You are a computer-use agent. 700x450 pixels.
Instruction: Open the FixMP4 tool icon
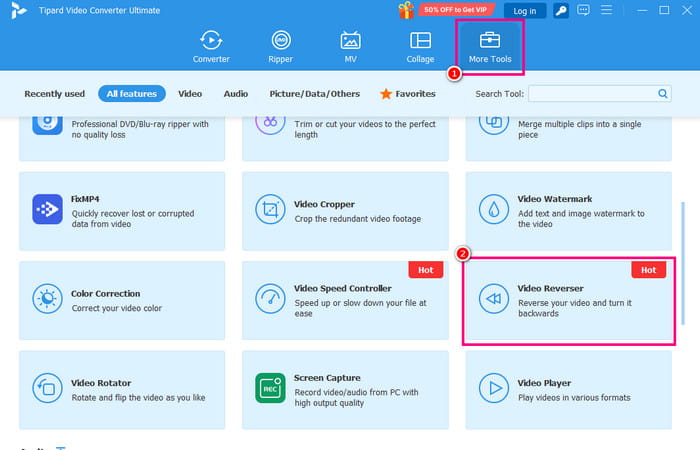click(x=47, y=209)
